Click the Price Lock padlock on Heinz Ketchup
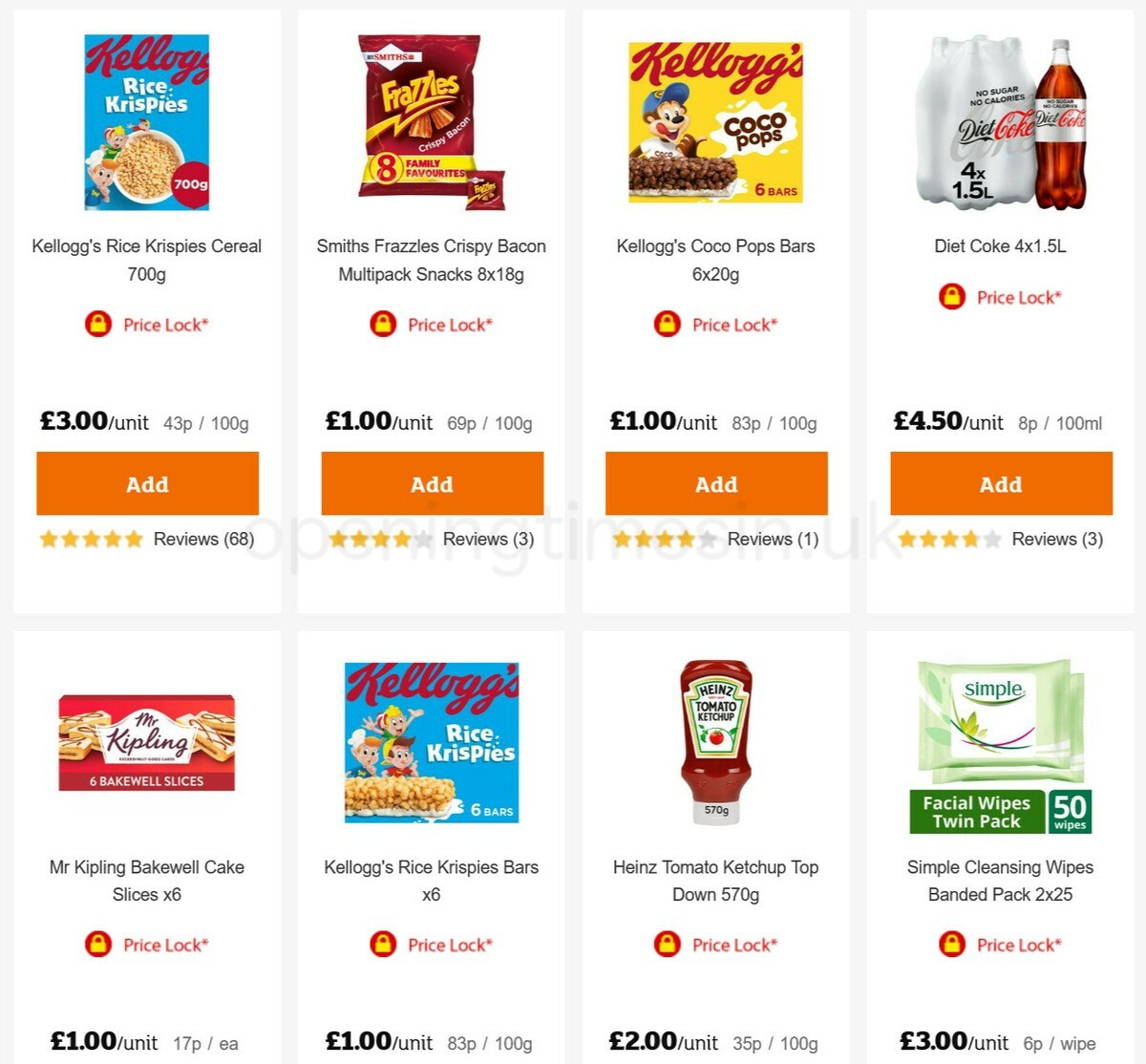The image size is (1146, 1064). (666, 944)
